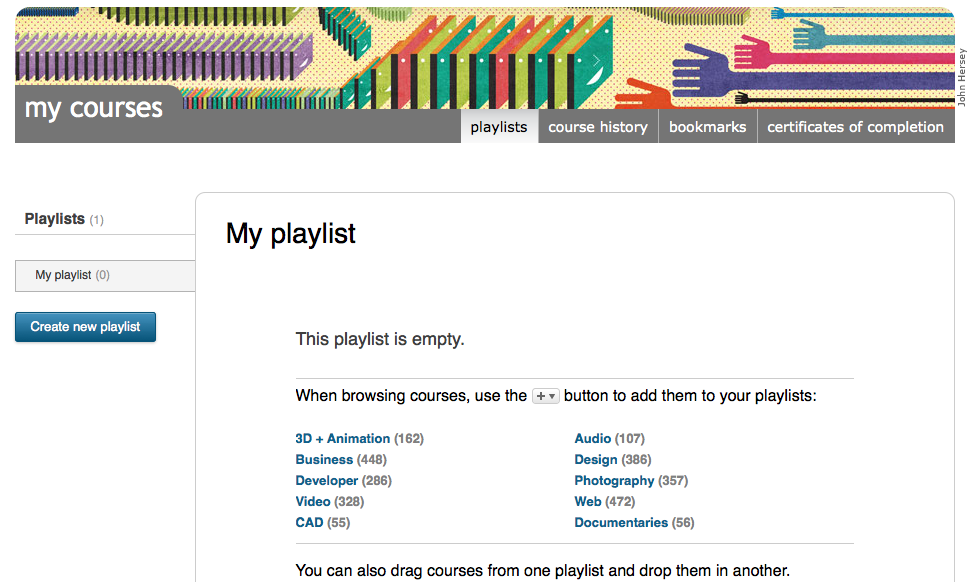
Task: Open the playlists tab
Action: (498, 127)
